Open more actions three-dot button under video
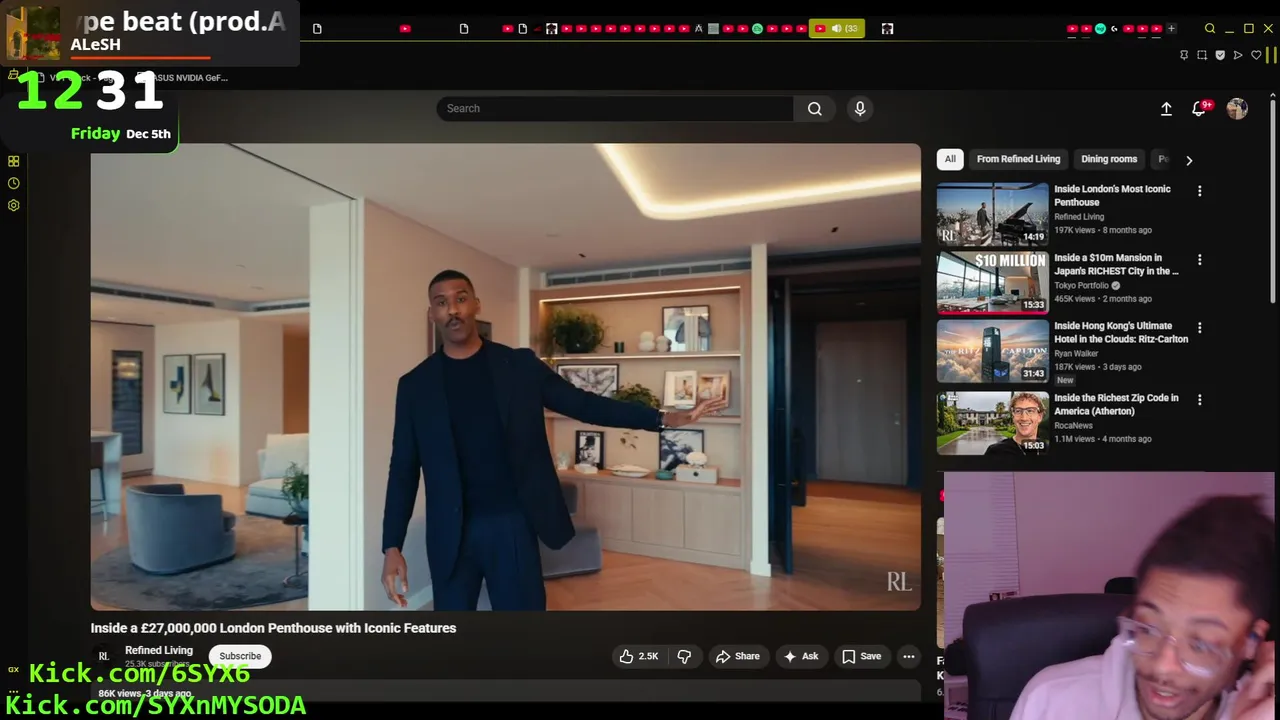 [908, 656]
